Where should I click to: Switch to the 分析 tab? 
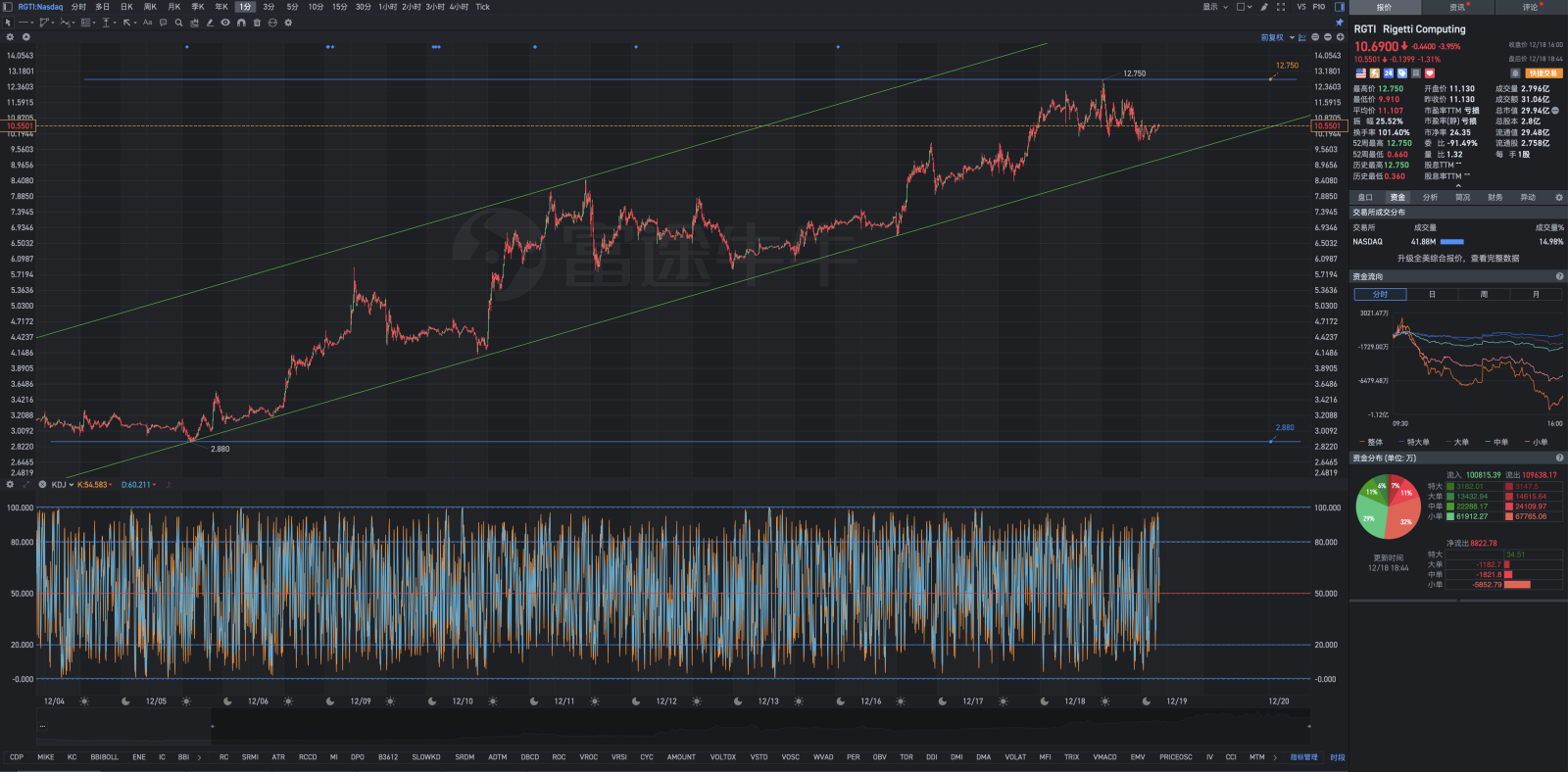(x=1430, y=198)
